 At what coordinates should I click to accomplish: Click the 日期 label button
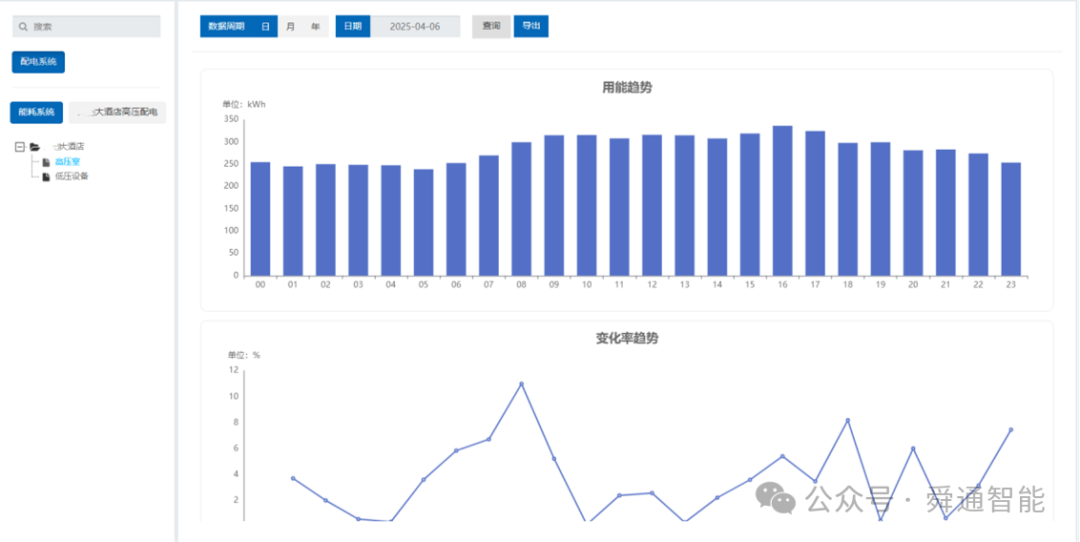[353, 26]
